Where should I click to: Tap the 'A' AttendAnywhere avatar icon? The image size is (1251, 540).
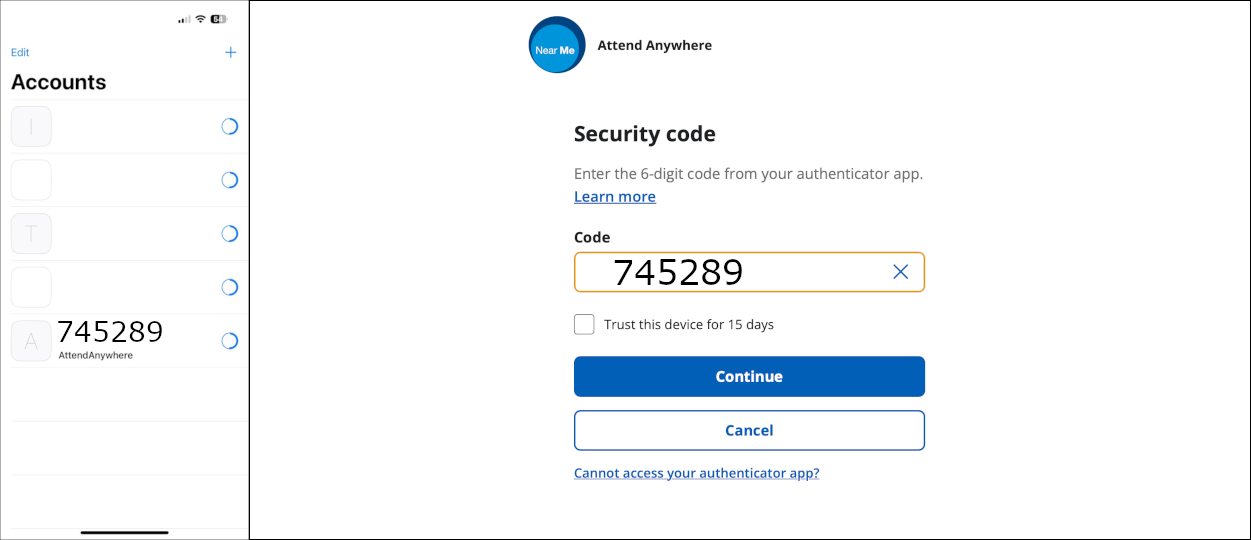[31, 341]
